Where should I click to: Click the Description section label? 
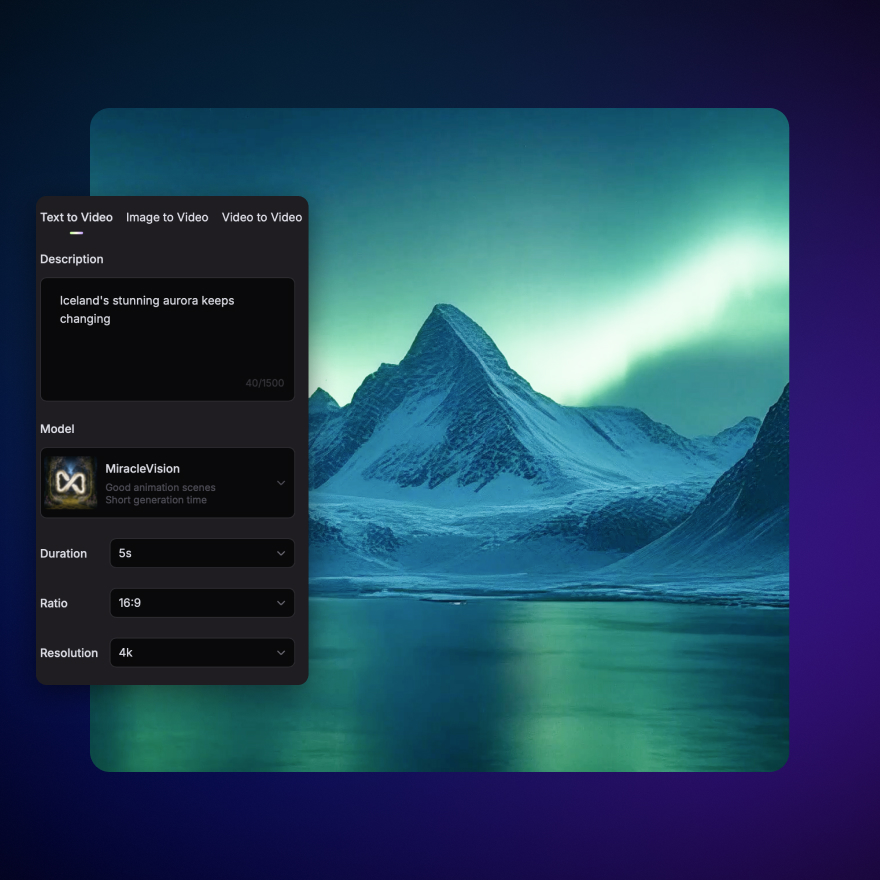[71, 259]
